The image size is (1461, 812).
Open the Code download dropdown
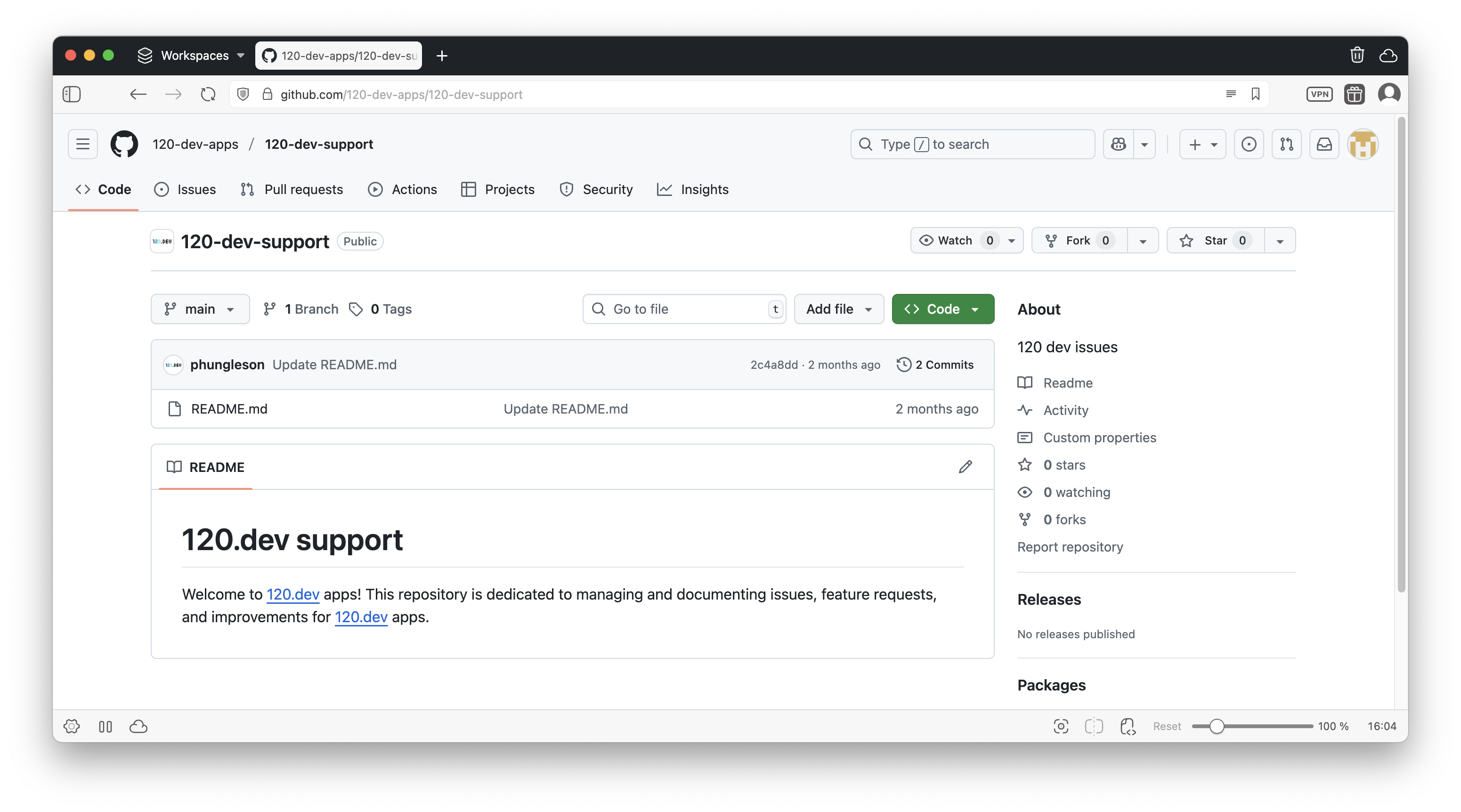[x=942, y=309]
